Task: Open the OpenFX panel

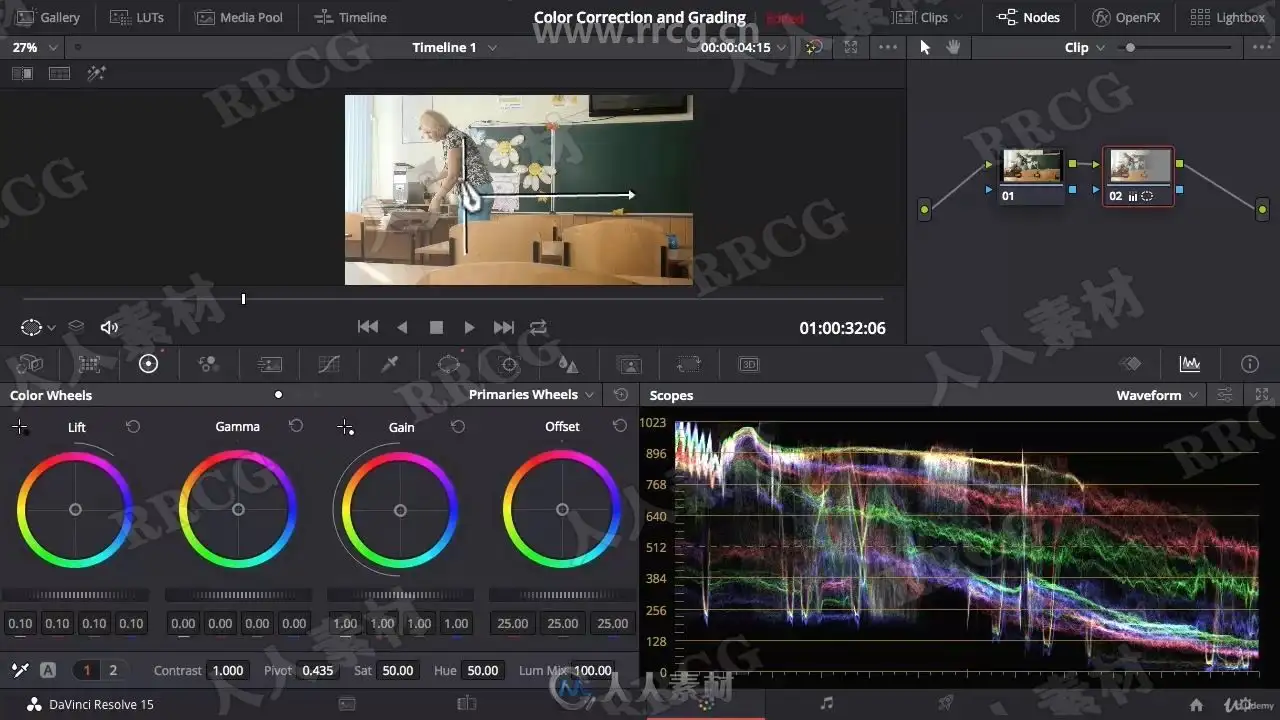Action: tap(1126, 17)
